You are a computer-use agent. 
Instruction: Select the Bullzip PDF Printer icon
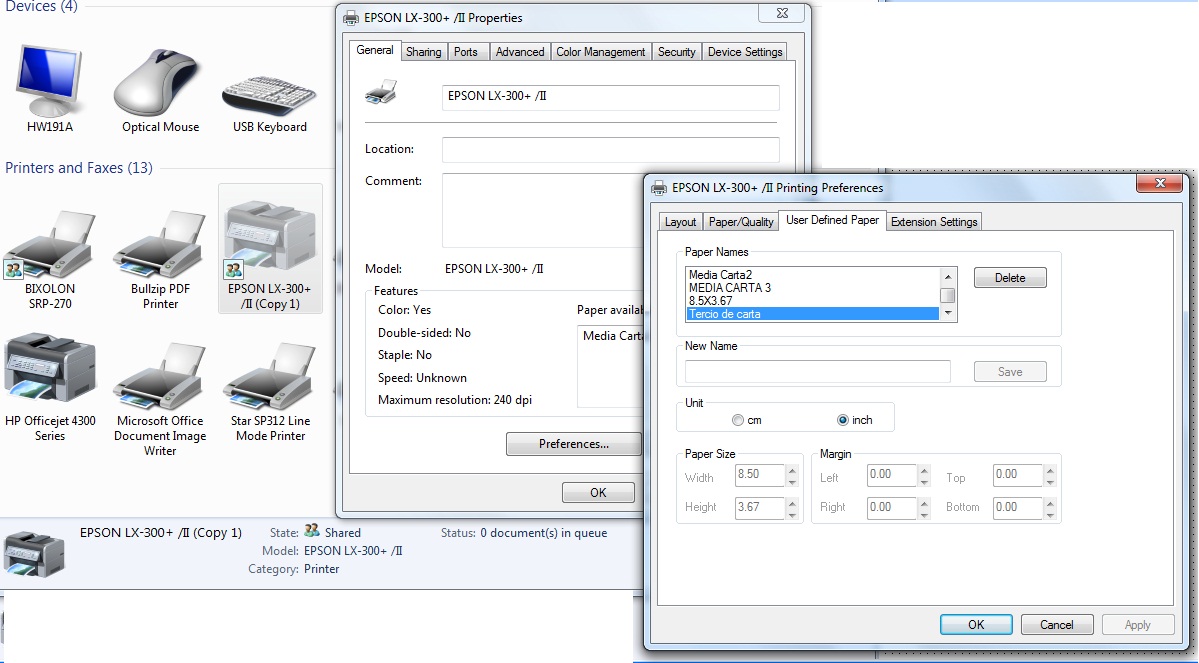(160, 245)
